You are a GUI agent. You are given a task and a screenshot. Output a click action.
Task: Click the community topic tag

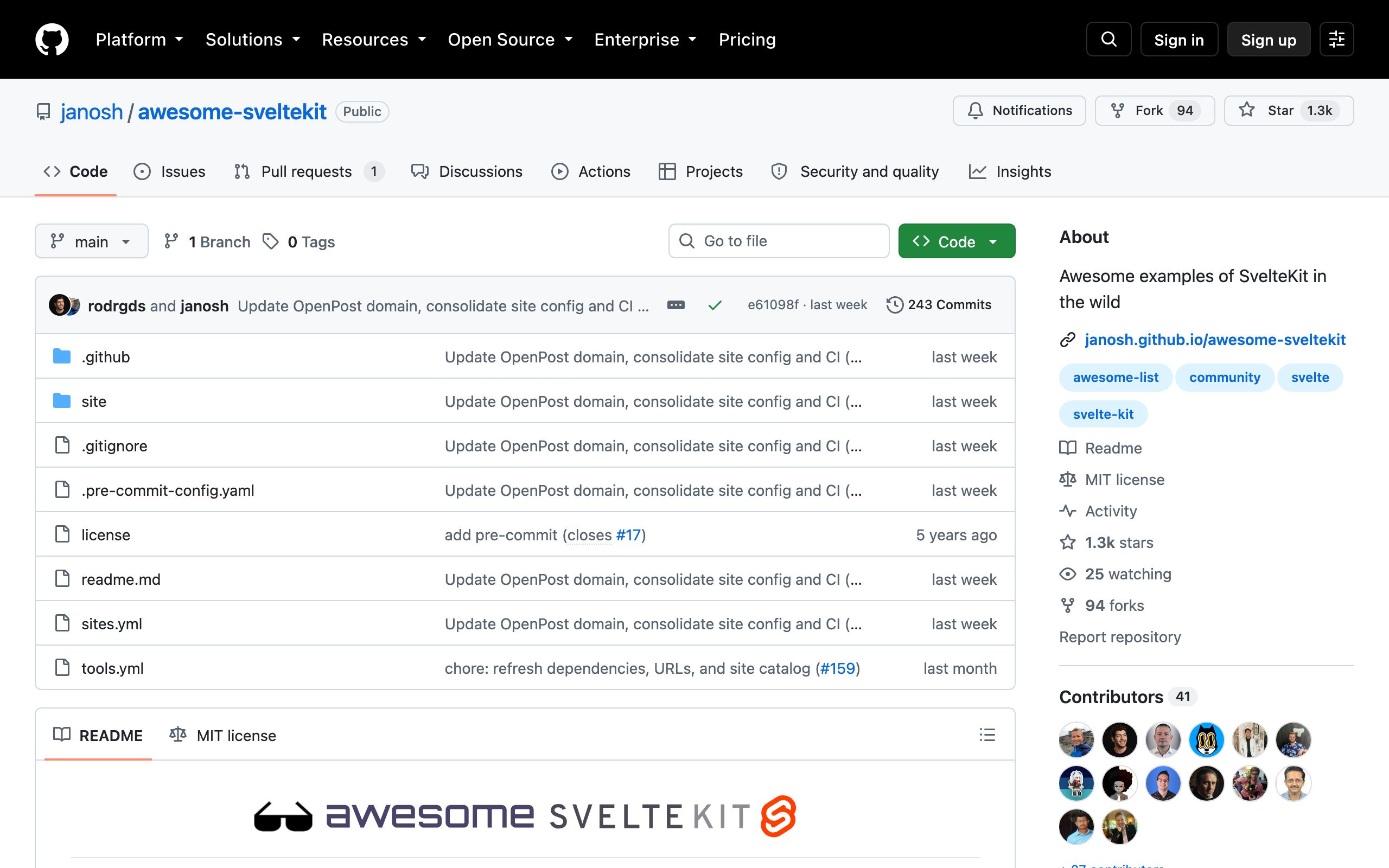pyautogui.click(x=1224, y=377)
